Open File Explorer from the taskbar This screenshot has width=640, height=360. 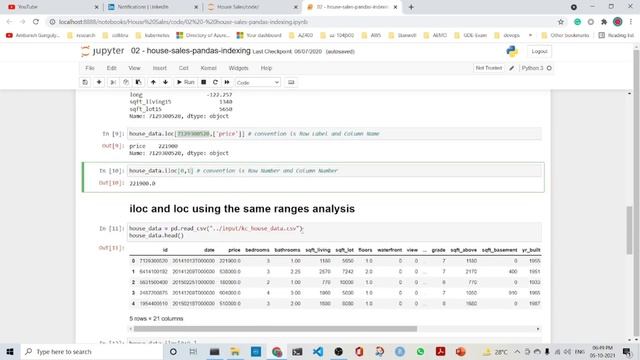point(235,351)
